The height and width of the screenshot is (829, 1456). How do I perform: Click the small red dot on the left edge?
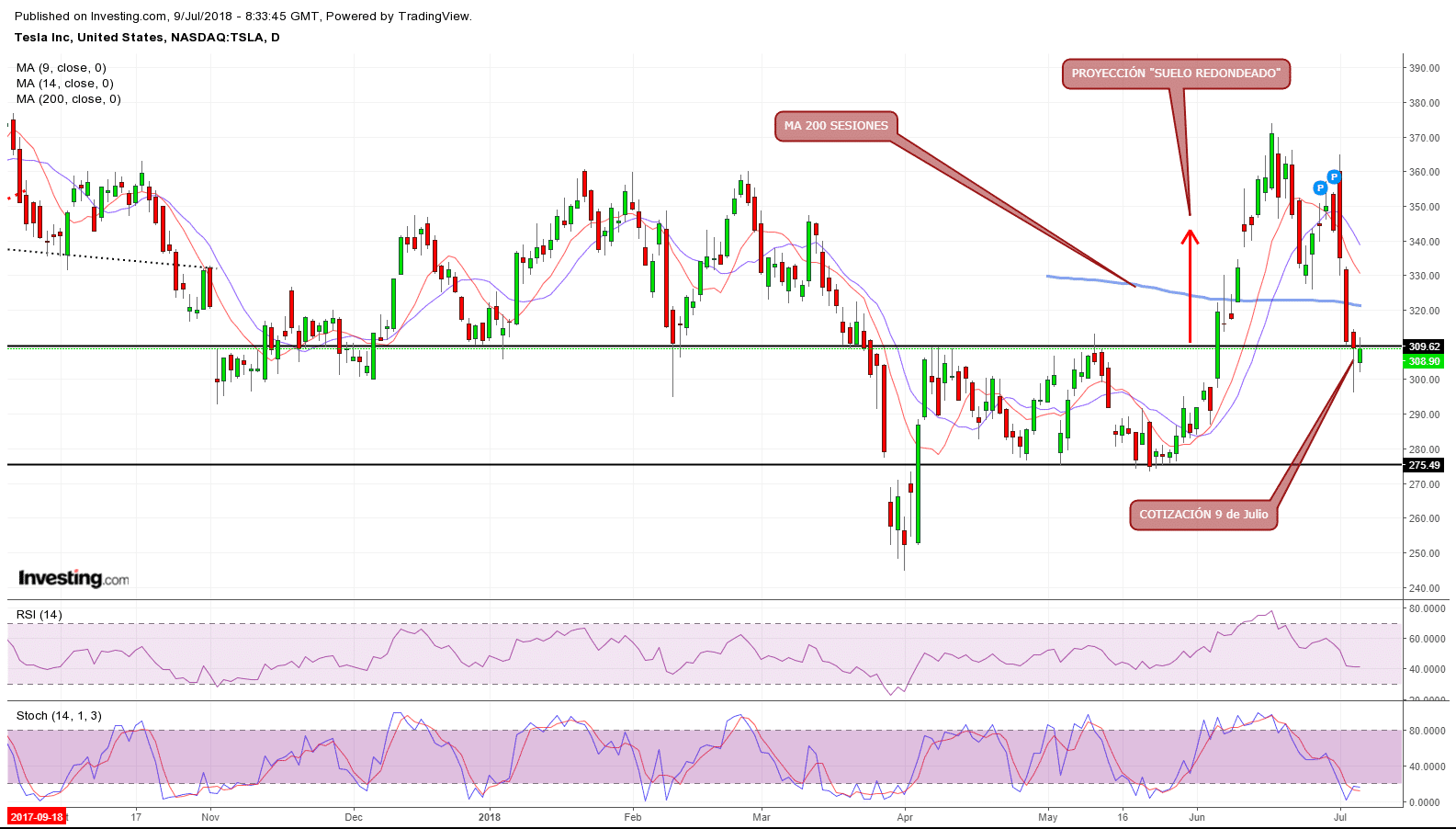pos(9,198)
